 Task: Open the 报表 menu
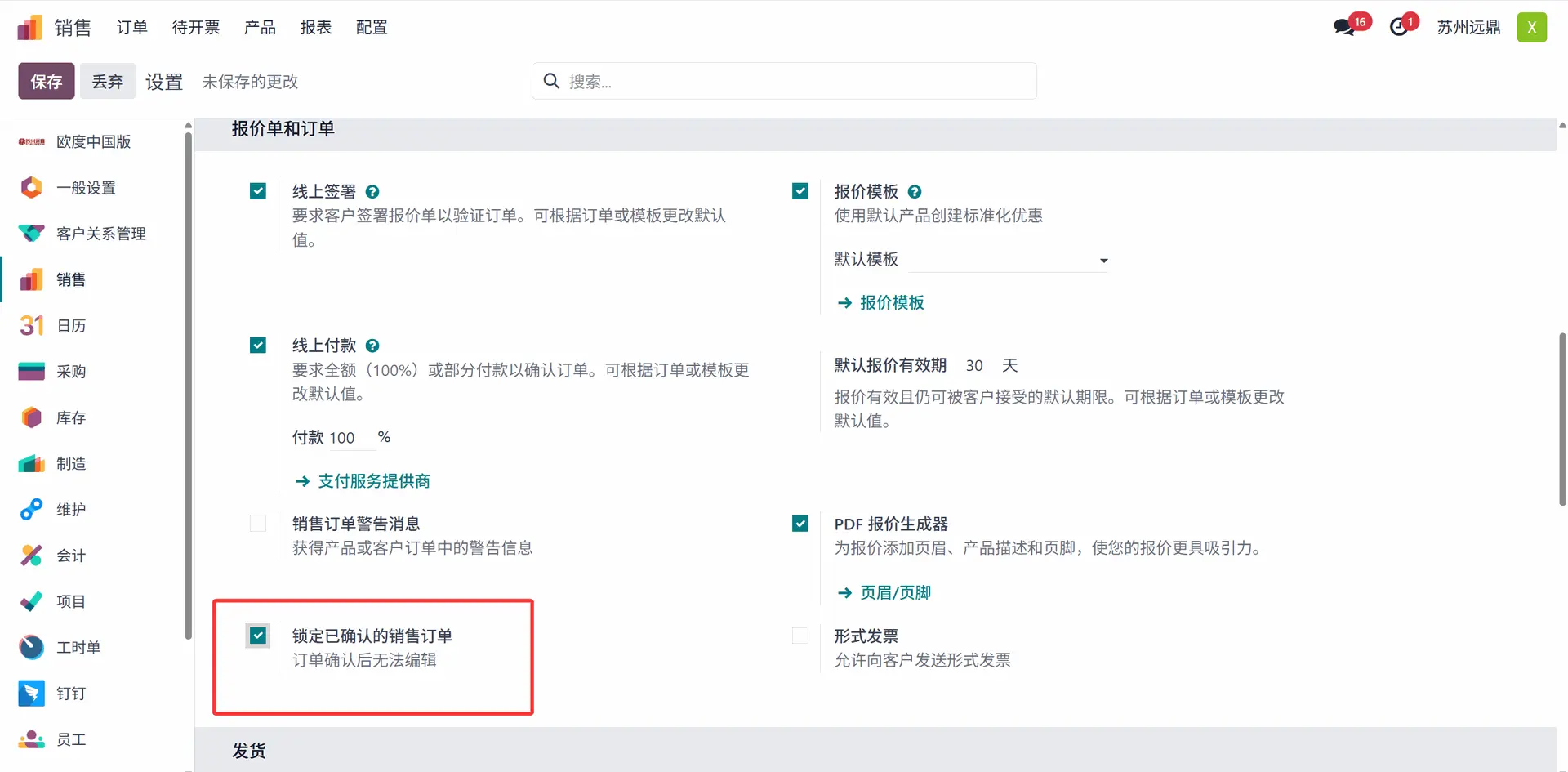click(x=315, y=28)
